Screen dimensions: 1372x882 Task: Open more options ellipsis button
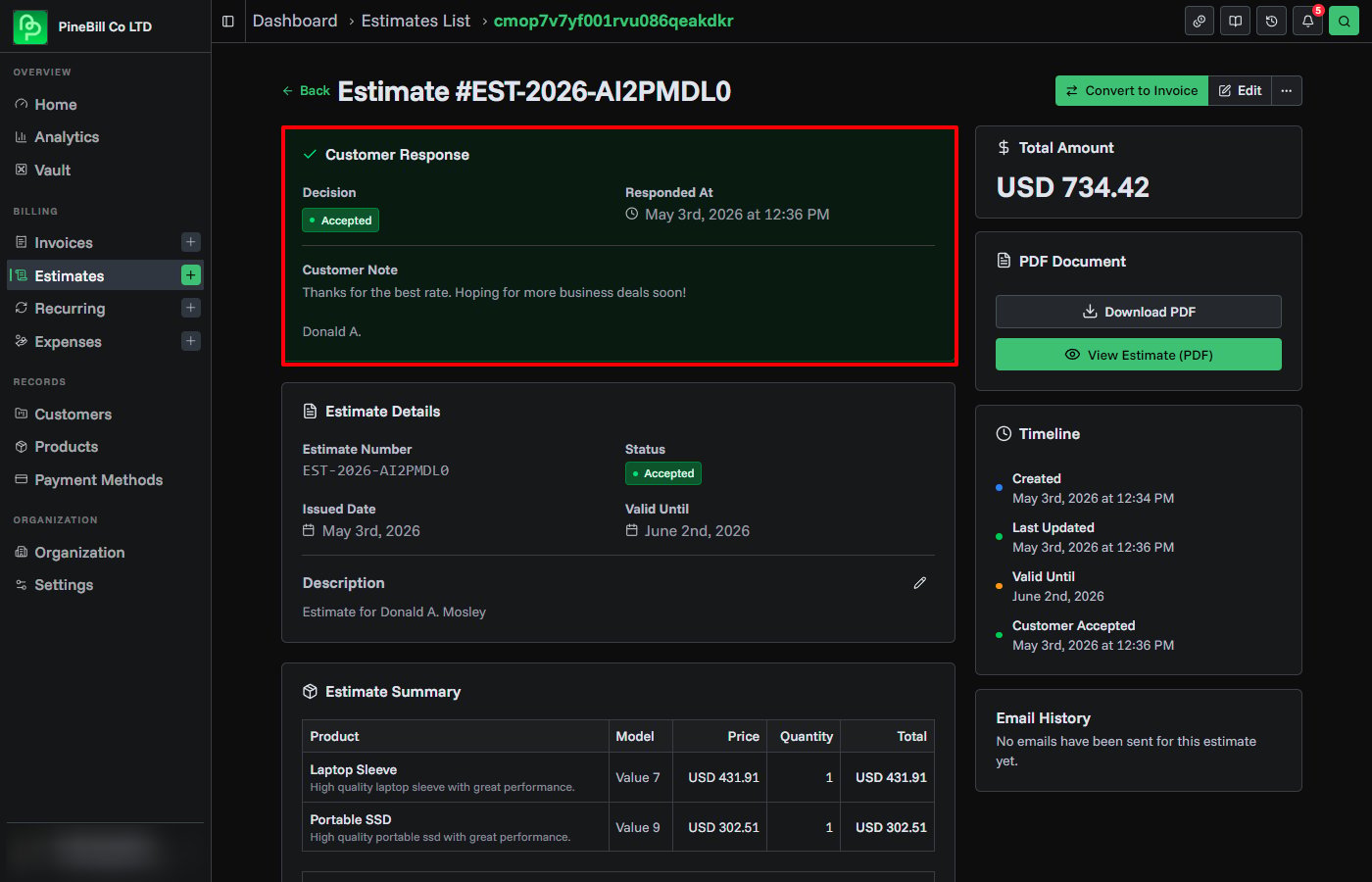(1287, 91)
